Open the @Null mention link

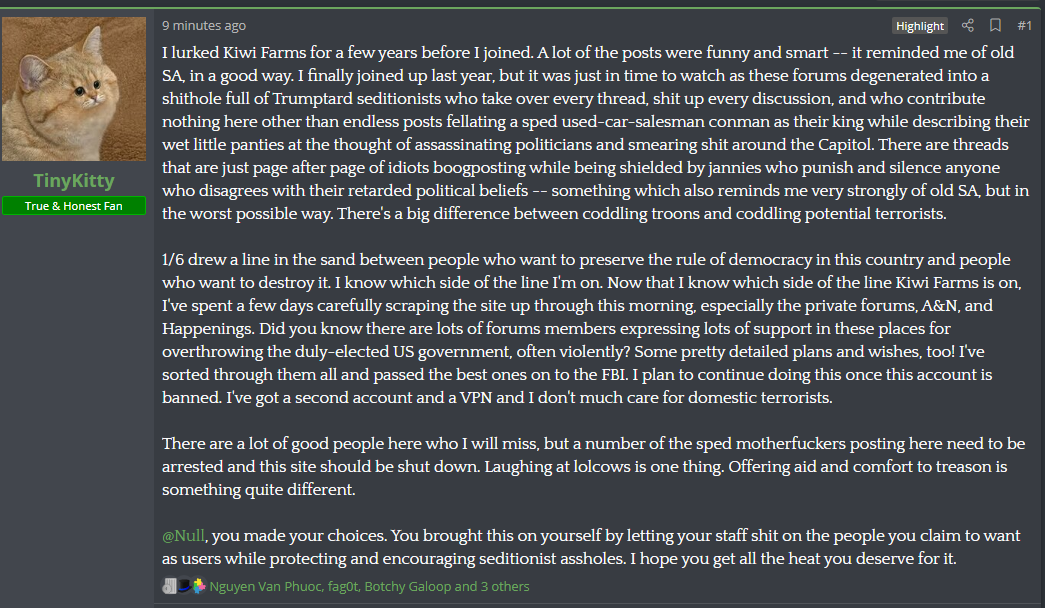pos(183,535)
